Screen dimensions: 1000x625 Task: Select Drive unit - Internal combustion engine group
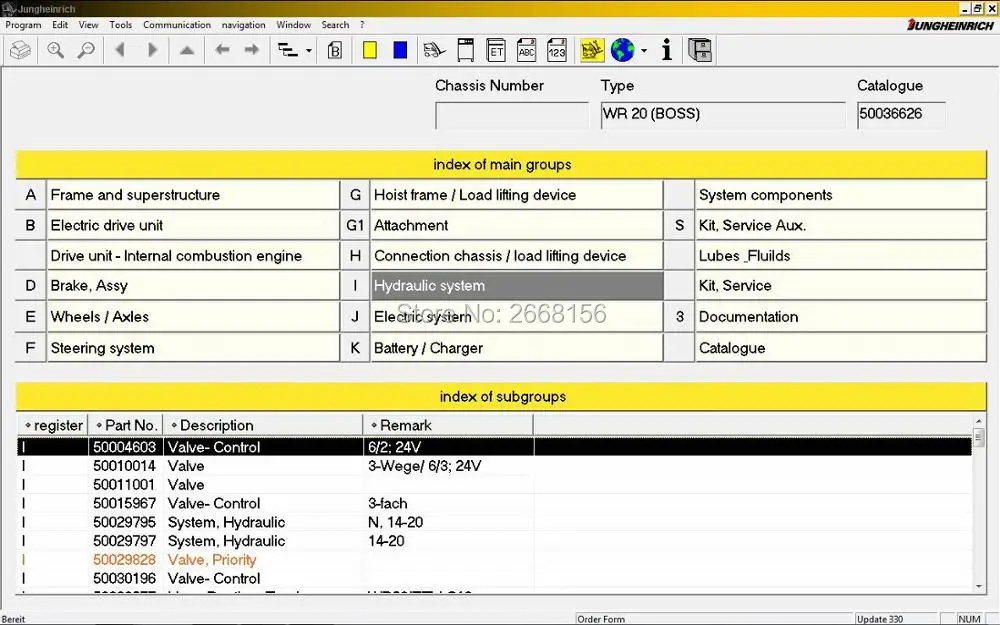(x=193, y=256)
